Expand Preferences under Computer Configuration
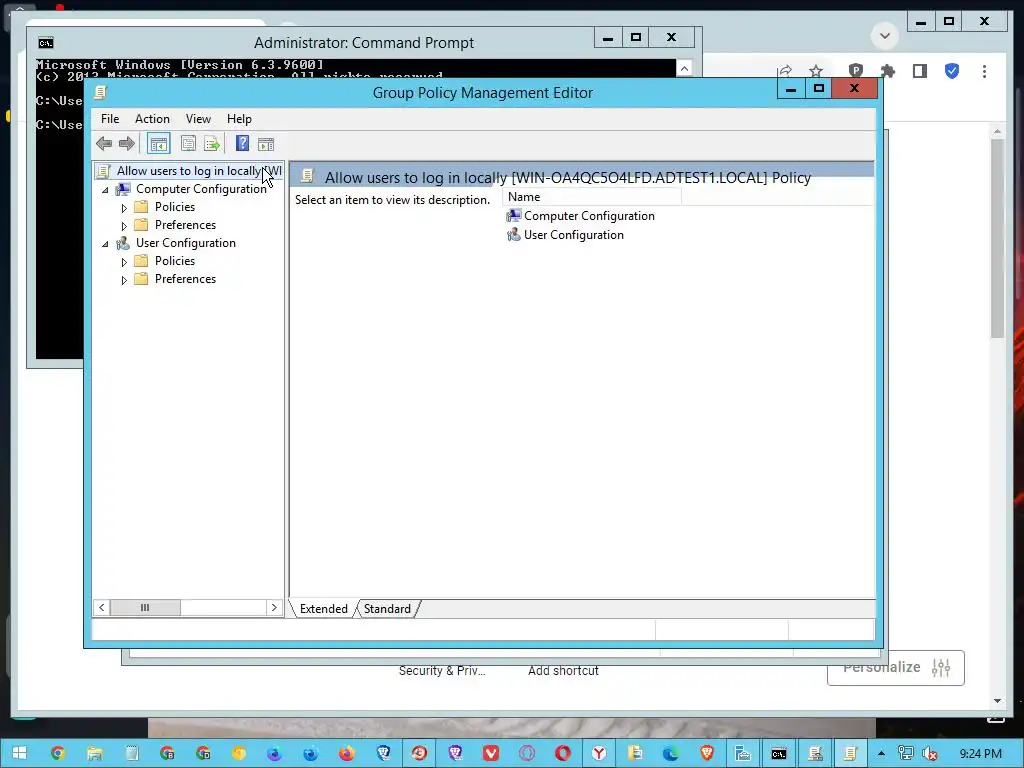1024x768 pixels. tap(124, 226)
